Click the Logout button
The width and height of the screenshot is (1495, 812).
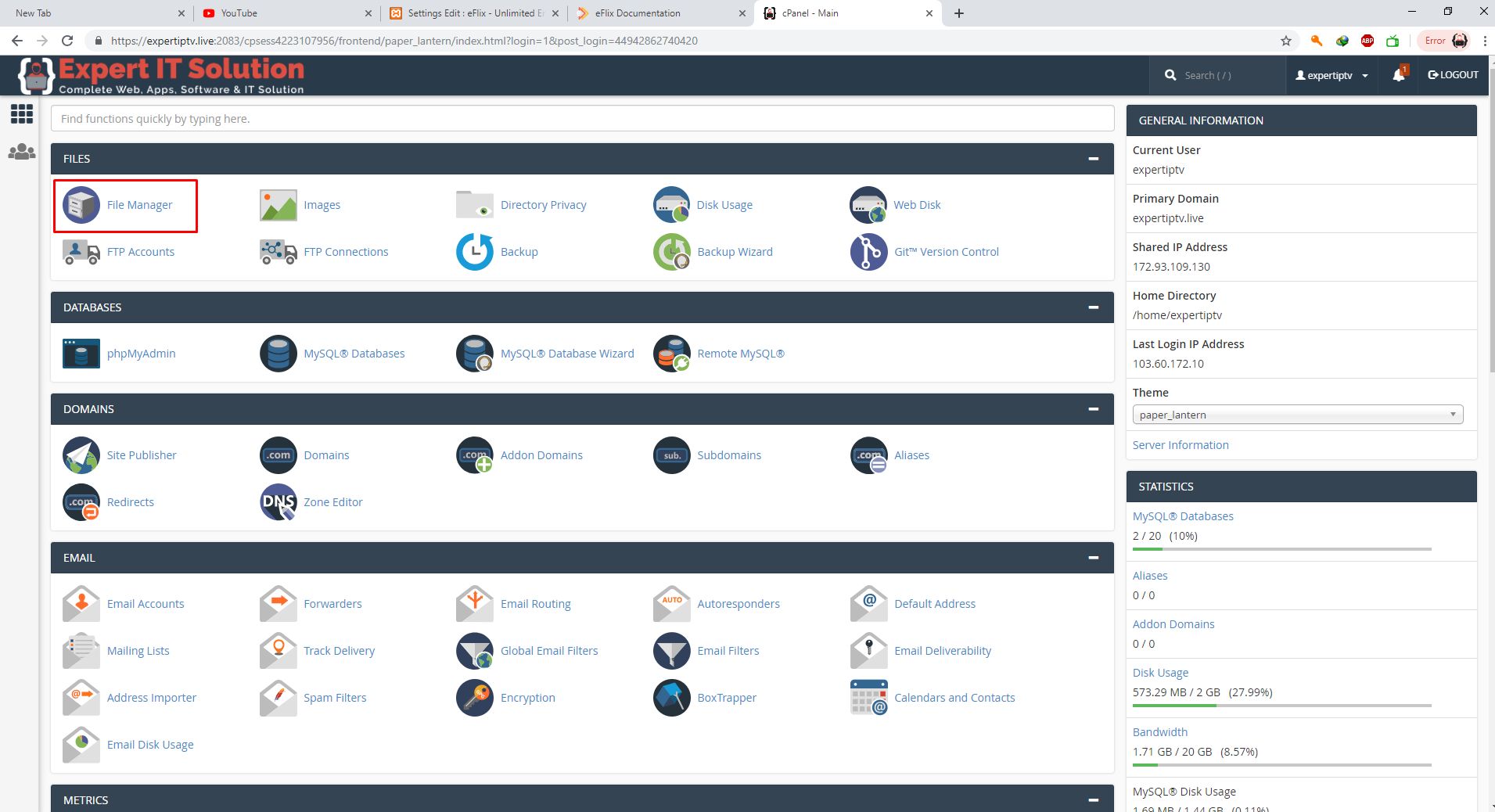pos(1453,75)
